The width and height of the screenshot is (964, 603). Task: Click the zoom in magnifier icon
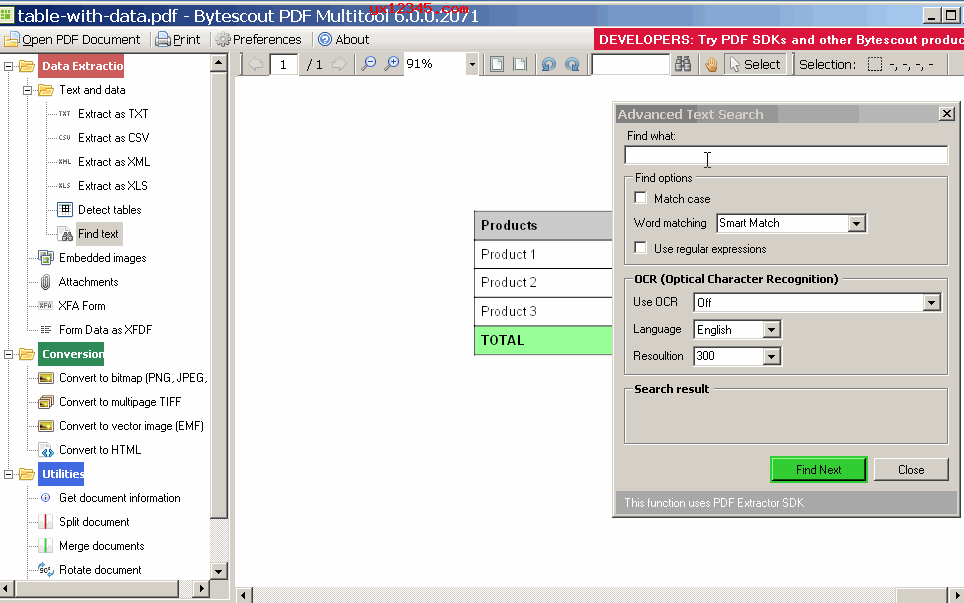tap(392, 64)
